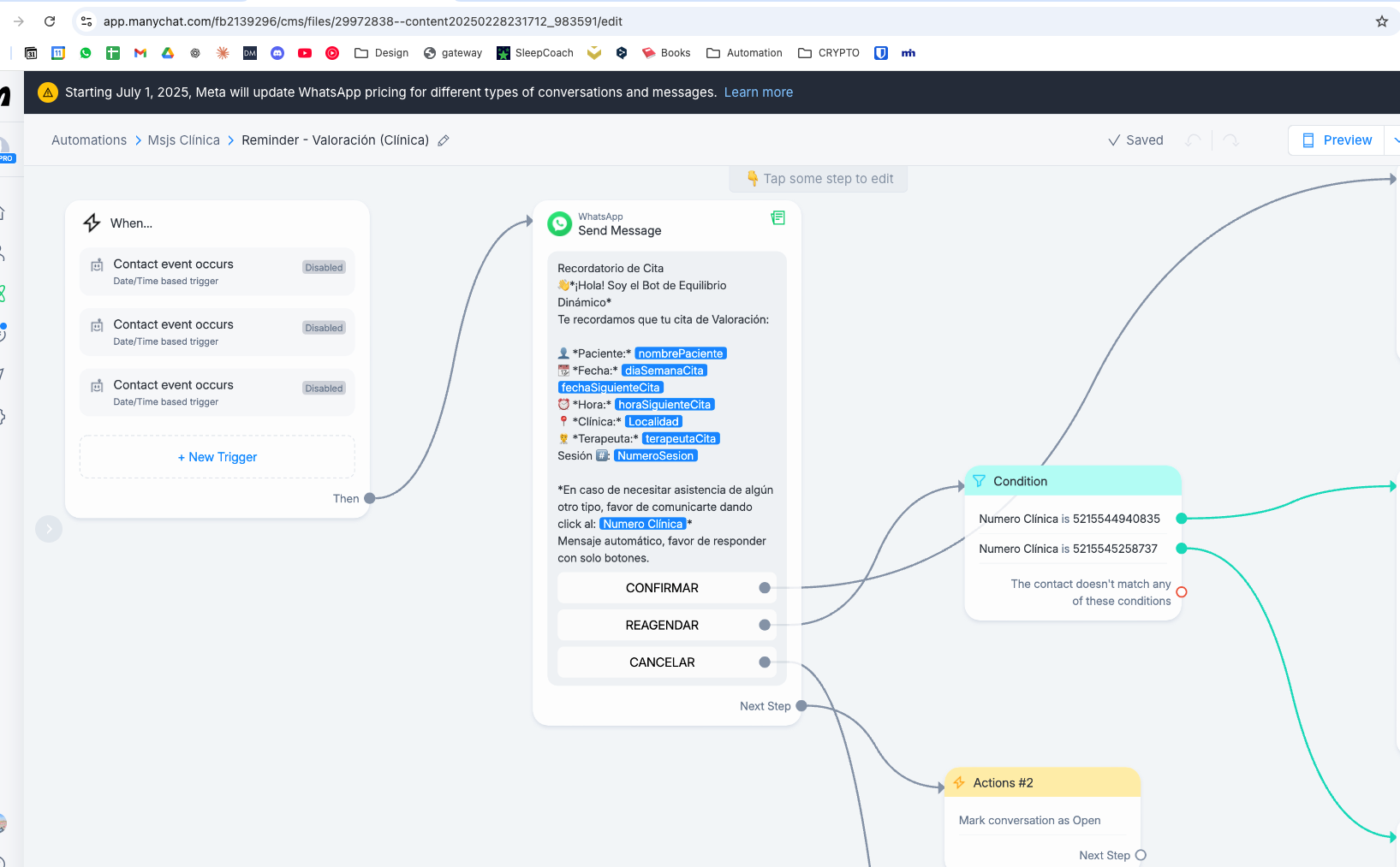Viewport: 1400px width, 867px height.
Task: Bookmark this page with star icon
Action: coord(1382,21)
